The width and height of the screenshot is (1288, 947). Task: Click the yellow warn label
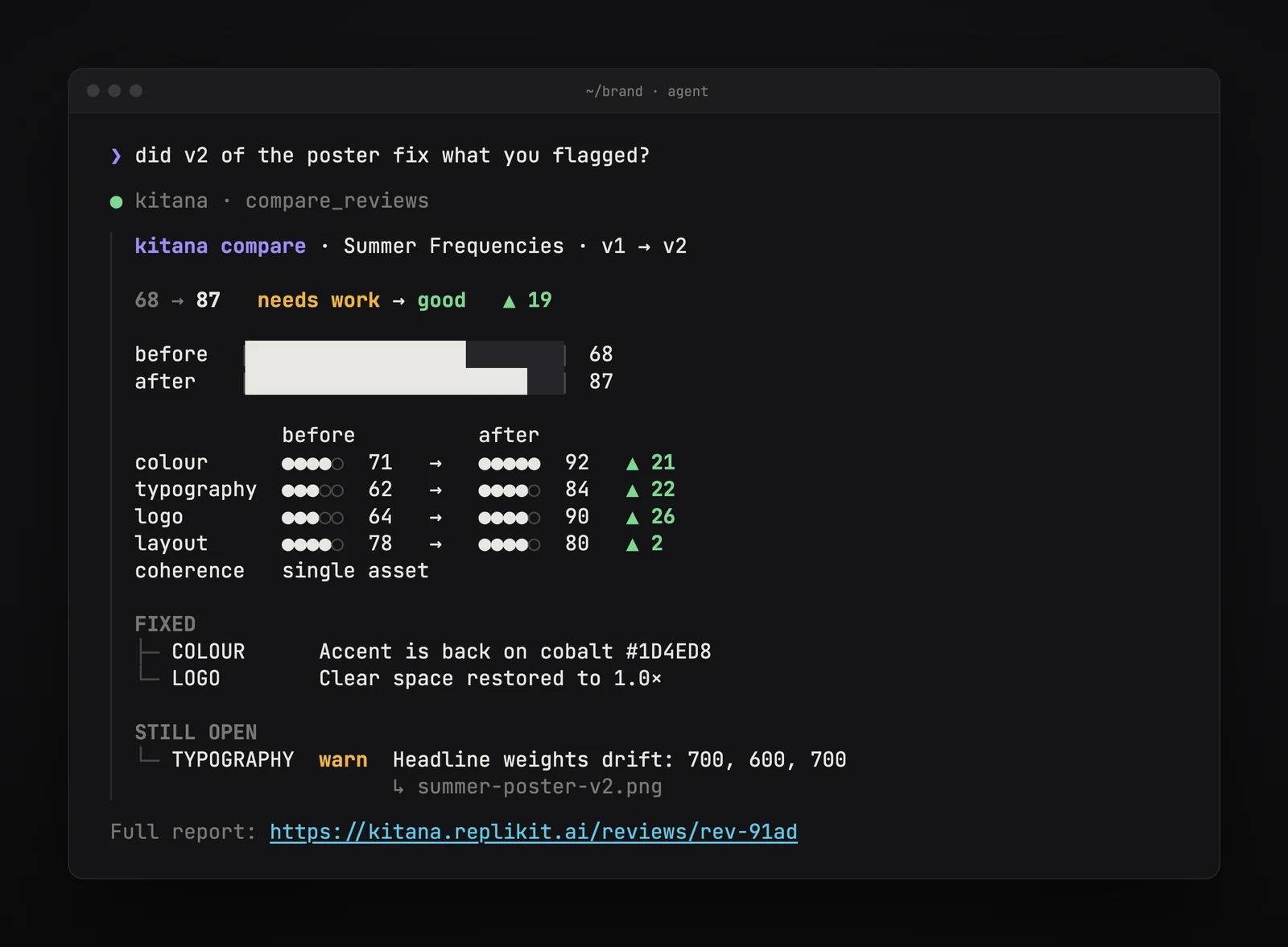(343, 760)
